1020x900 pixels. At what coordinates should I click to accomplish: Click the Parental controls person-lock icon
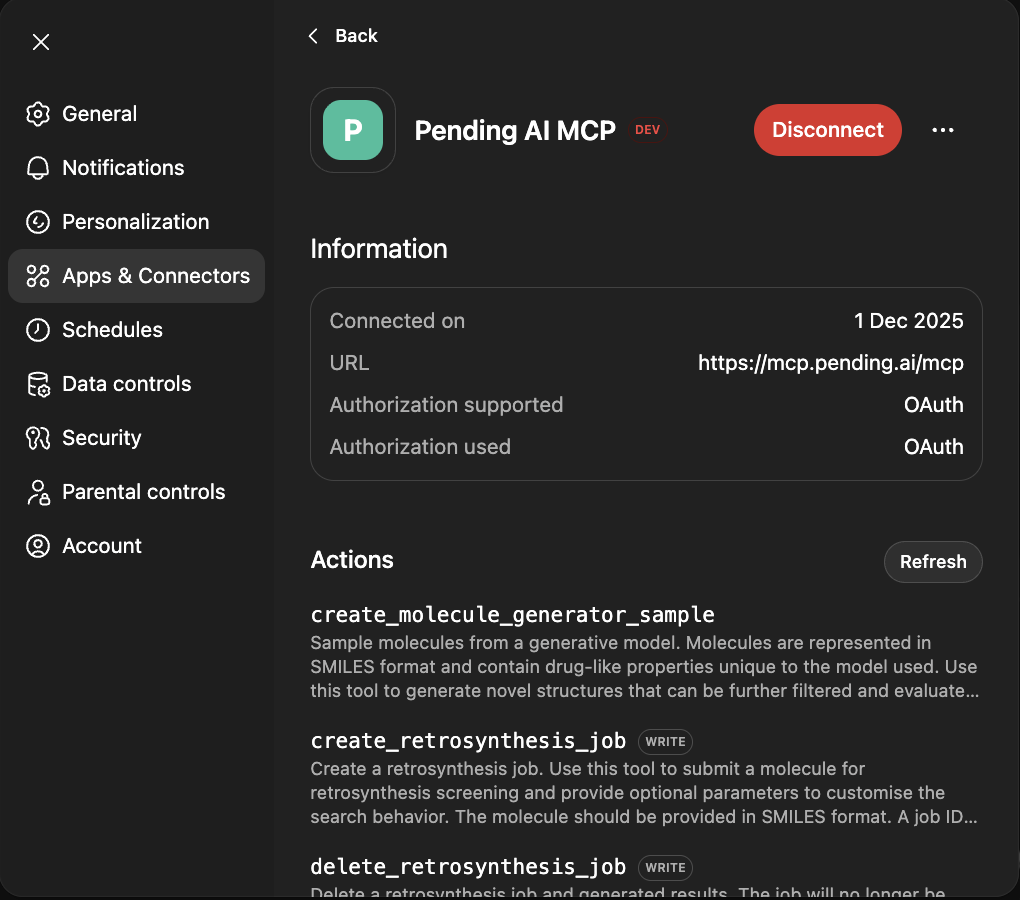point(38,492)
